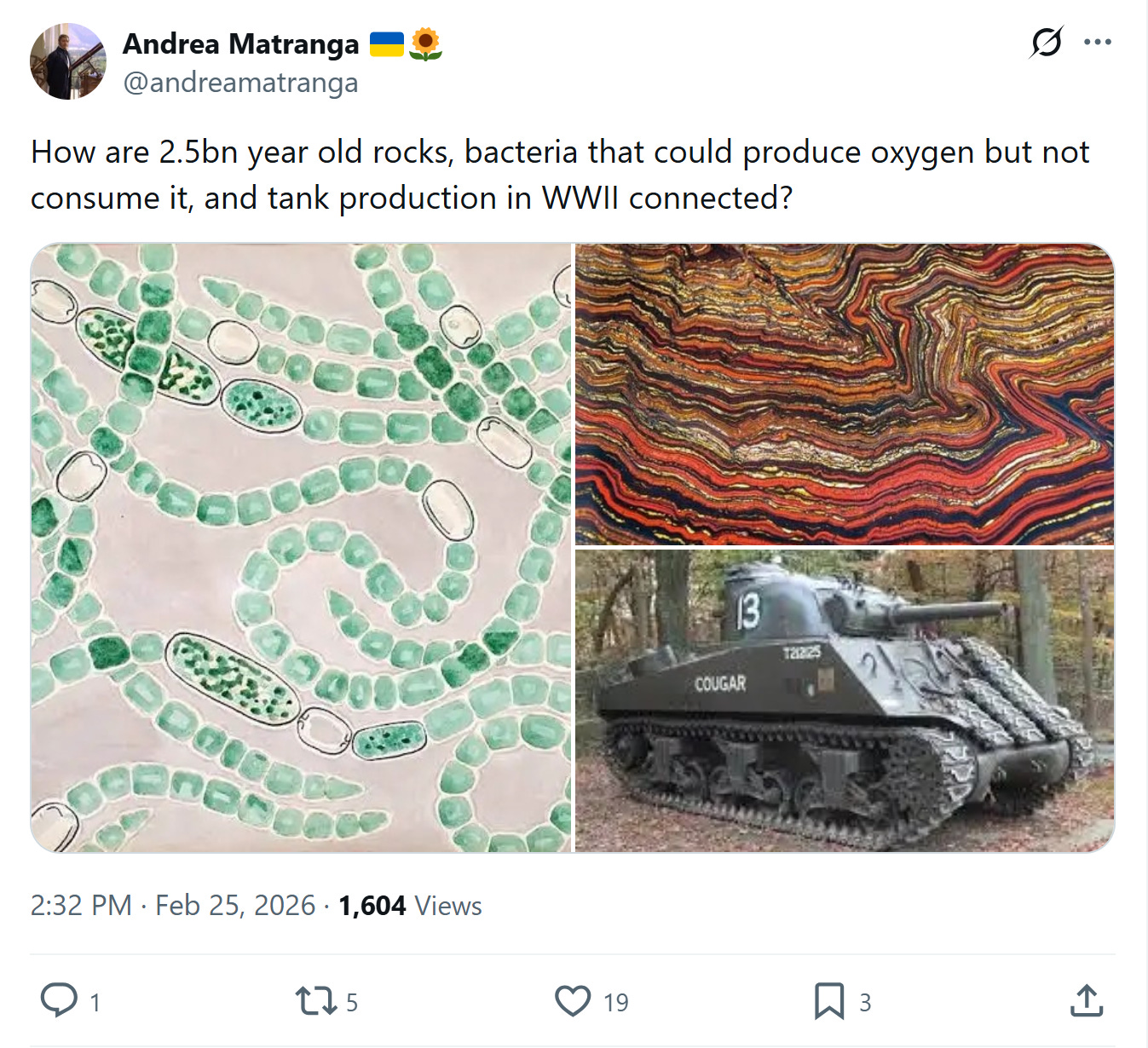Viewport: 1148px width, 1048px height.
Task: Click the repost arrows icon
Action: (316, 1000)
